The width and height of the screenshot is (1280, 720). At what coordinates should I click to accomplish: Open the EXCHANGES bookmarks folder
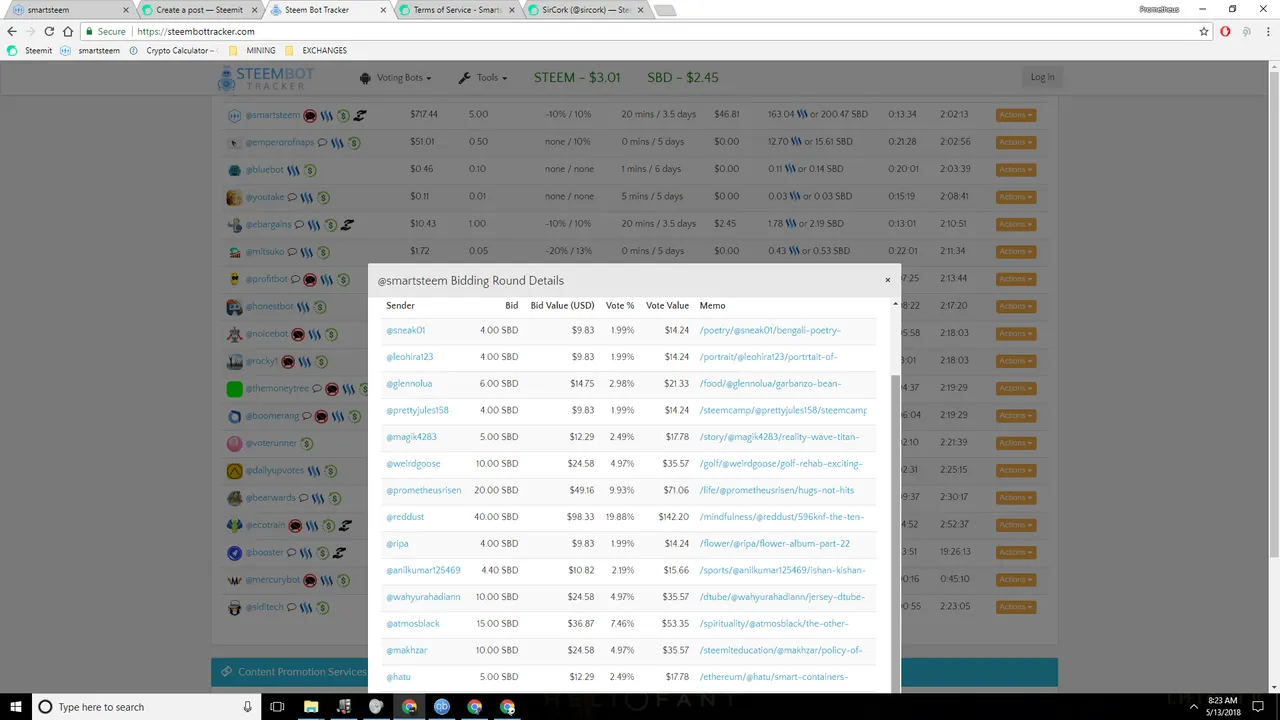(x=316, y=50)
